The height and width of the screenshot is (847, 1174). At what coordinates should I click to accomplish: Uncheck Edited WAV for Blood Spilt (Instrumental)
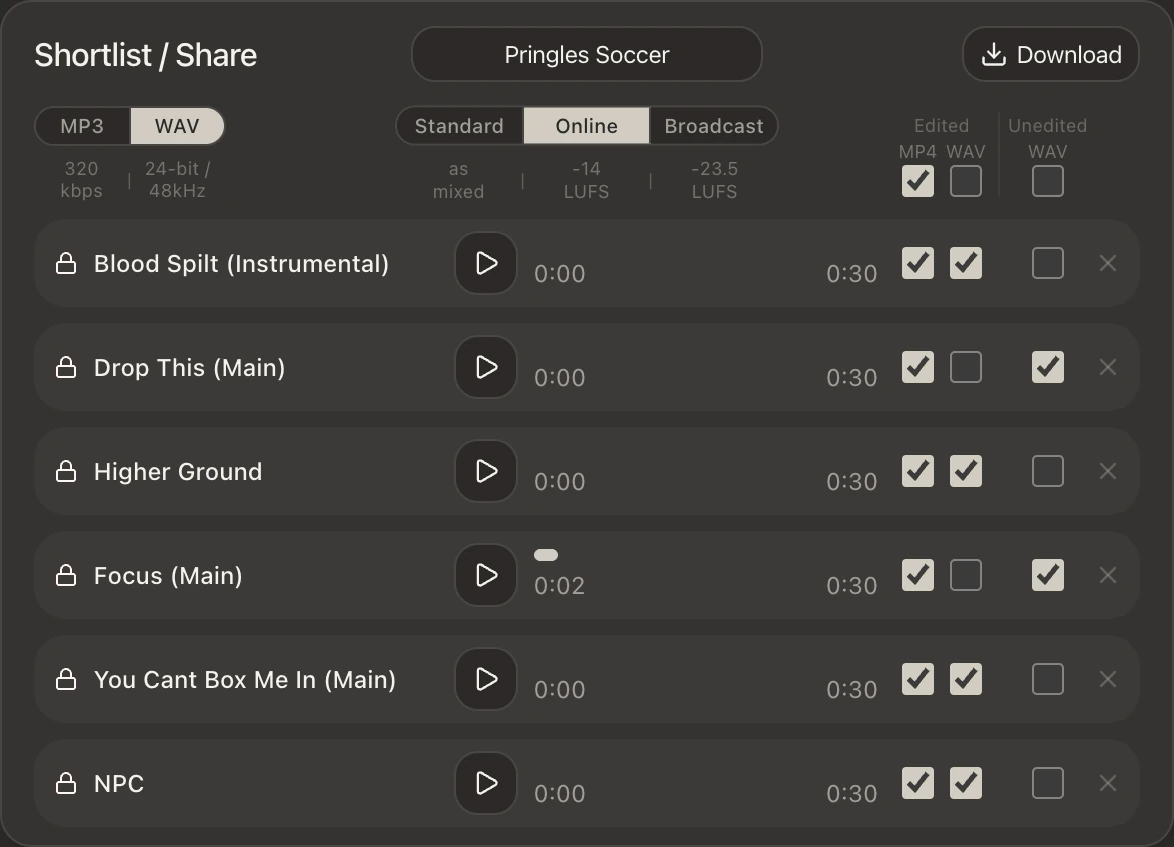click(x=966, y=263)
